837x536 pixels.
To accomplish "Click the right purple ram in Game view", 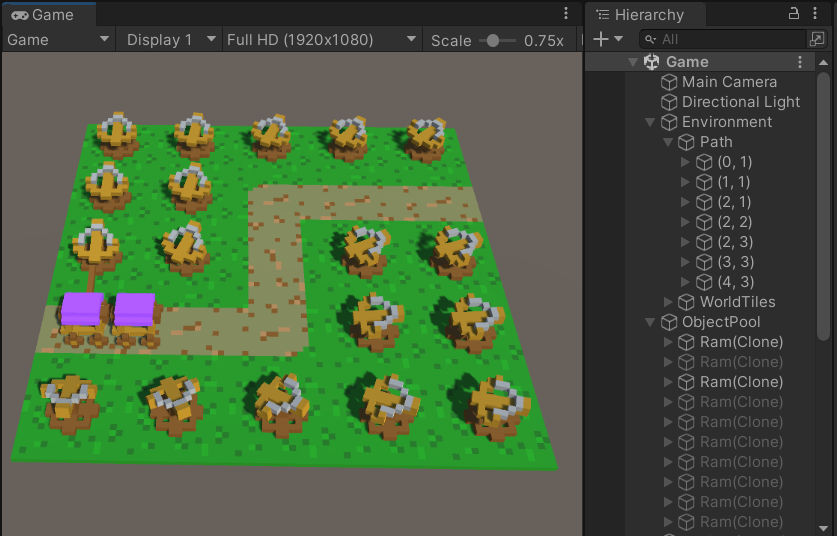I will click(x=135, y=319).
